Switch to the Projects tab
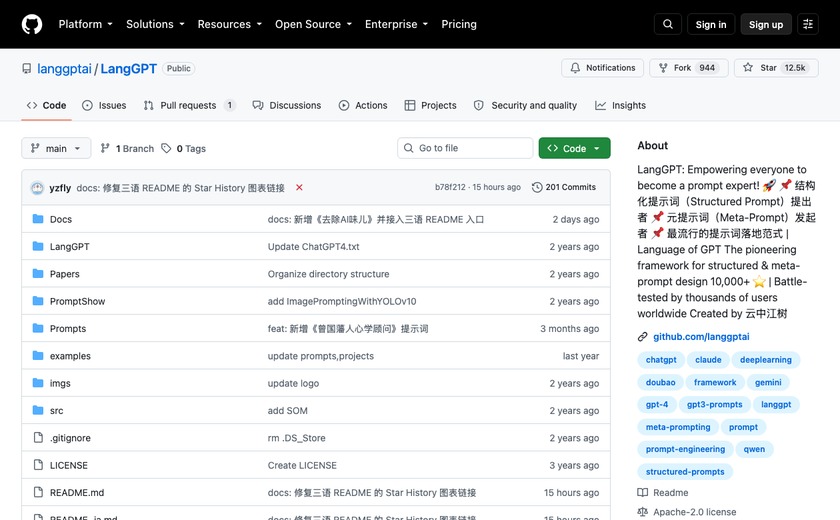840x520 pixels. pos(431,105)
